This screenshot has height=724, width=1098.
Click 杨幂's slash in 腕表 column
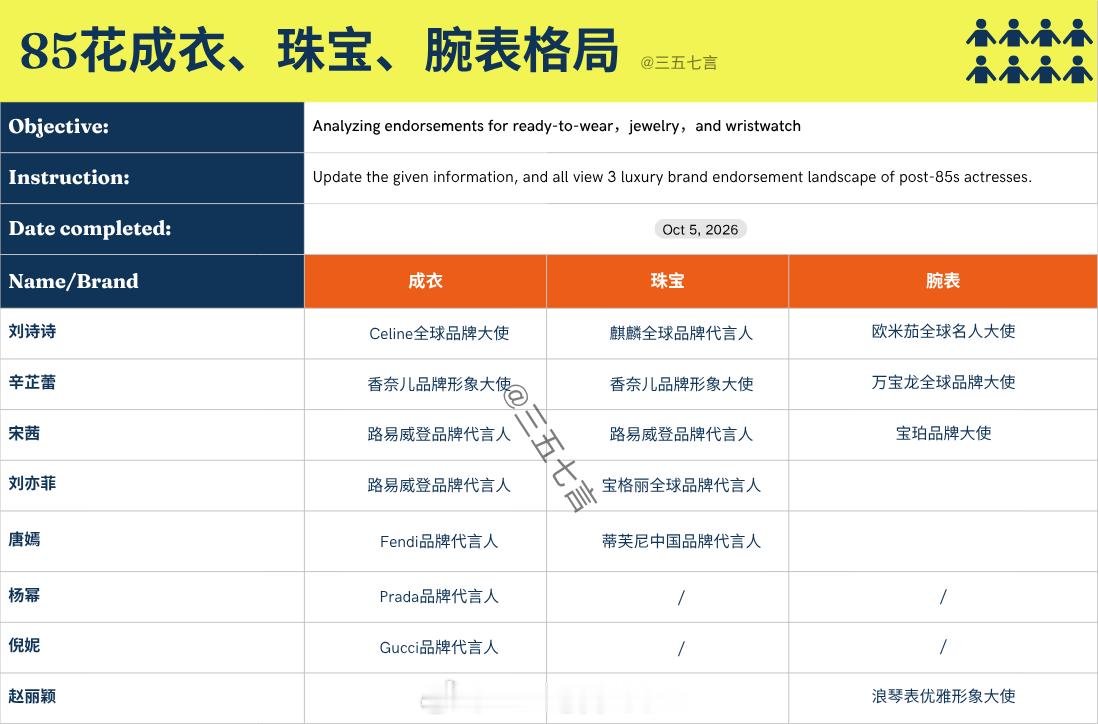click(943, 597)
